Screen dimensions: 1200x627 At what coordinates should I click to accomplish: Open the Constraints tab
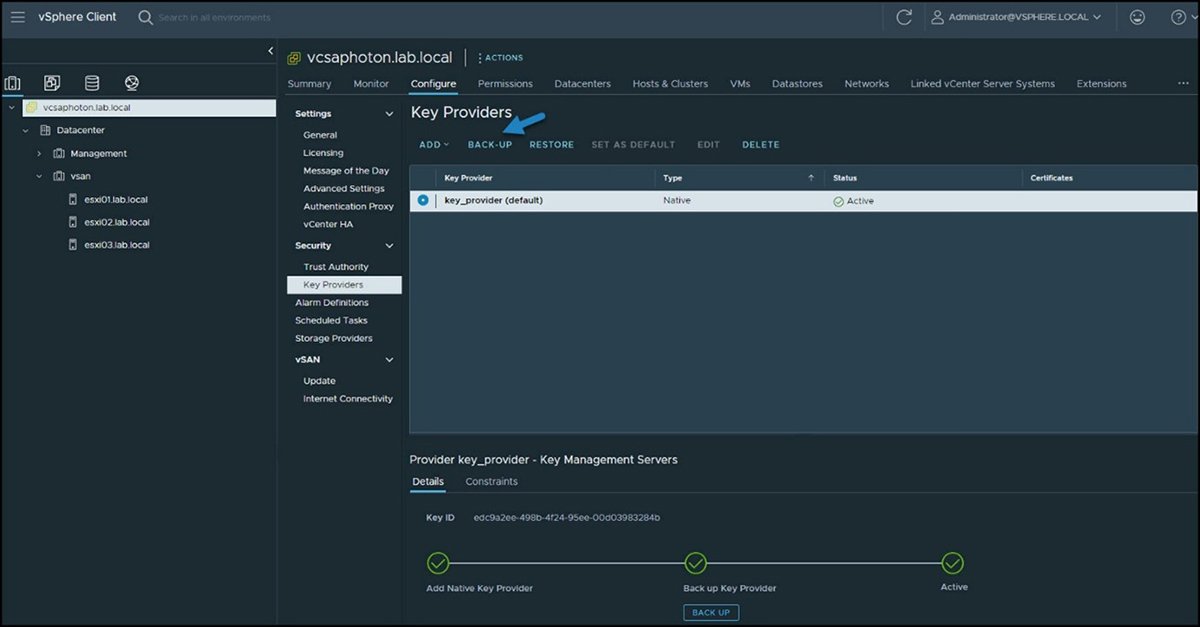491,482
